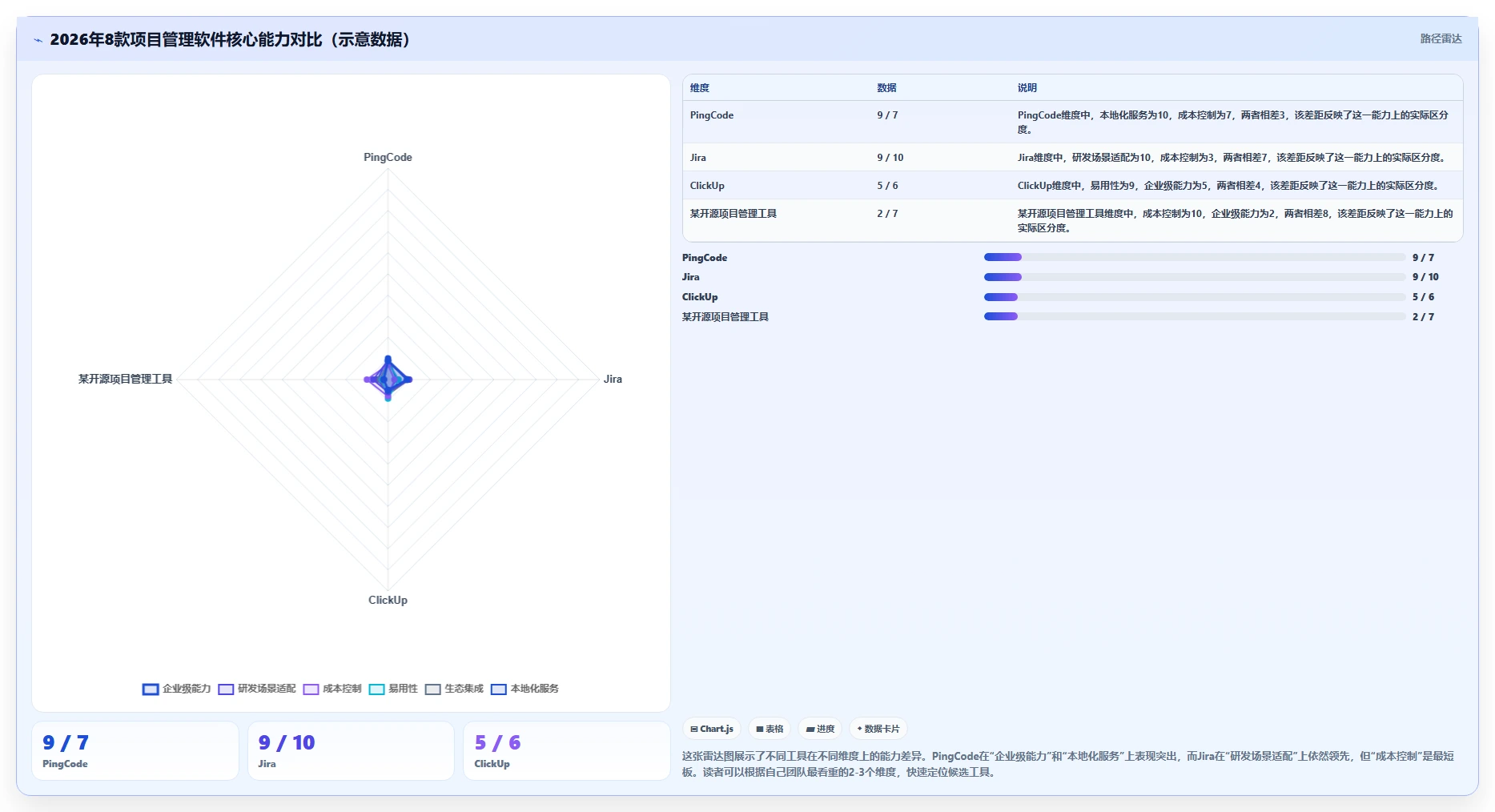
Task: Click the 数据卡片 tag
Action: pos(878,729)
